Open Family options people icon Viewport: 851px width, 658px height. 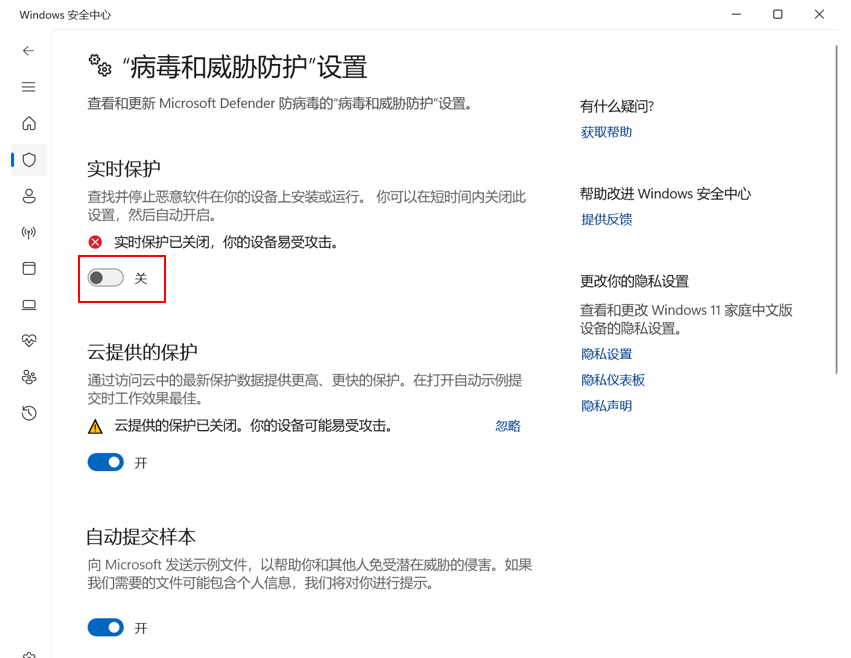pos(29,377)
